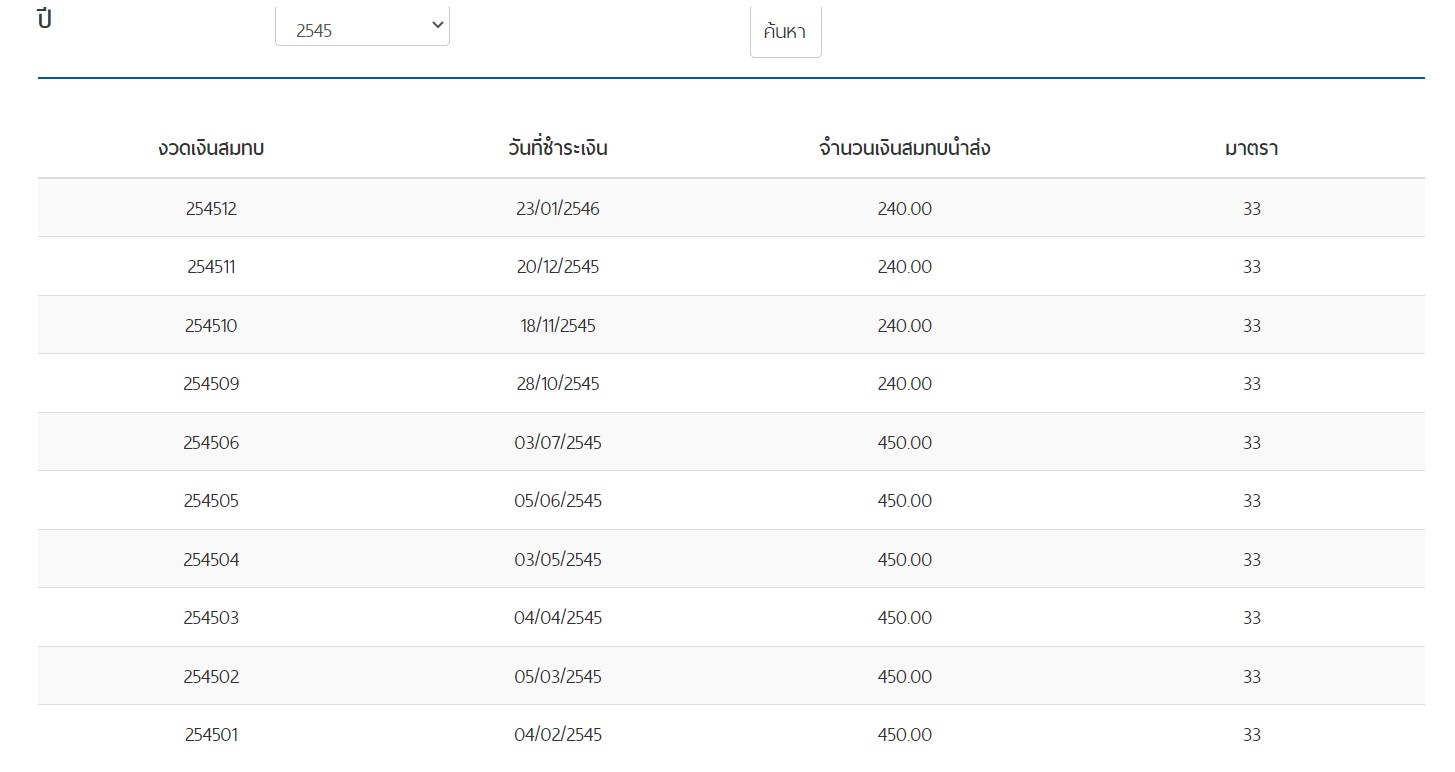
Task: Click the ปี year label
Action: click(x=44, y=20)
